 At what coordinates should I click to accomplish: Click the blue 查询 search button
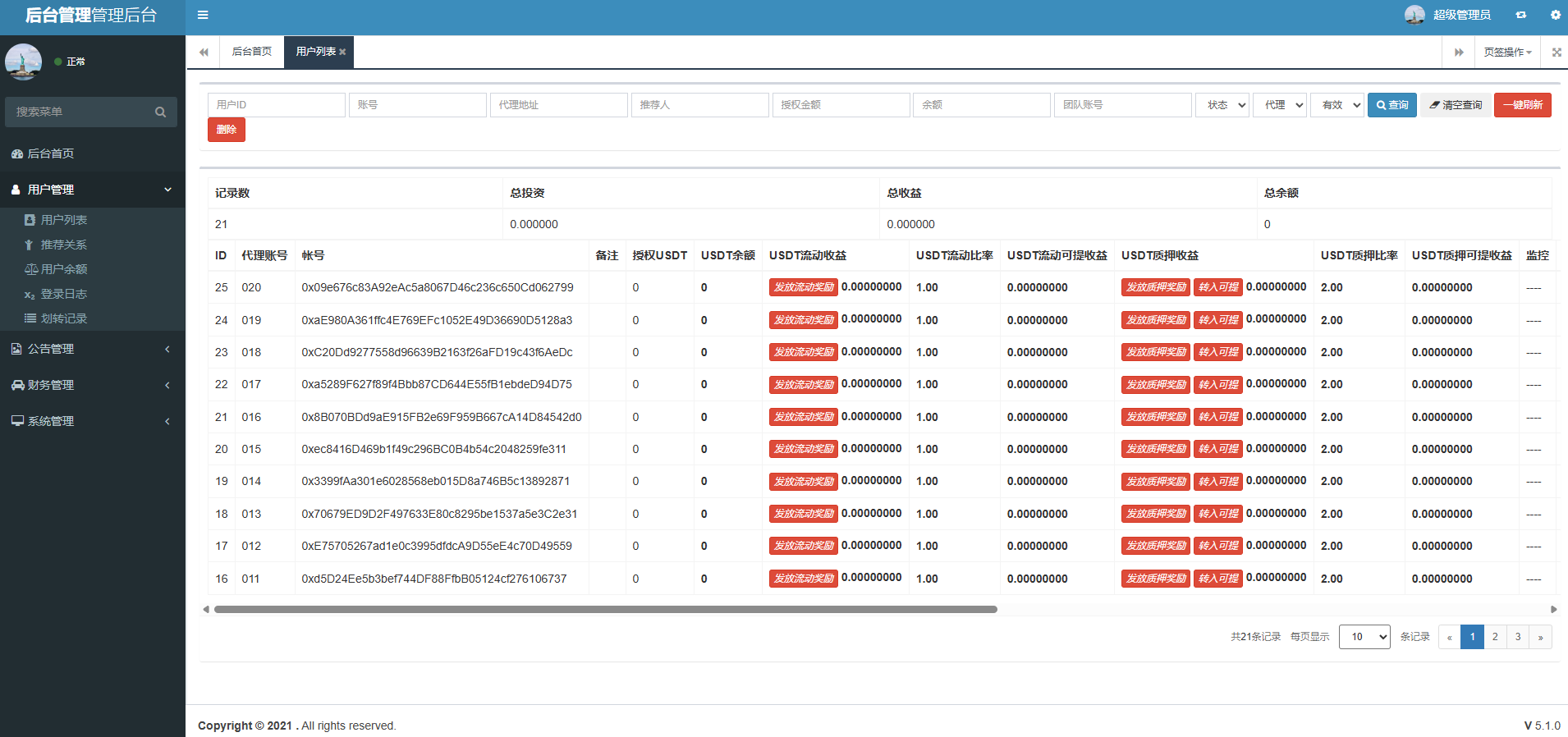[x=1391, y=105]
